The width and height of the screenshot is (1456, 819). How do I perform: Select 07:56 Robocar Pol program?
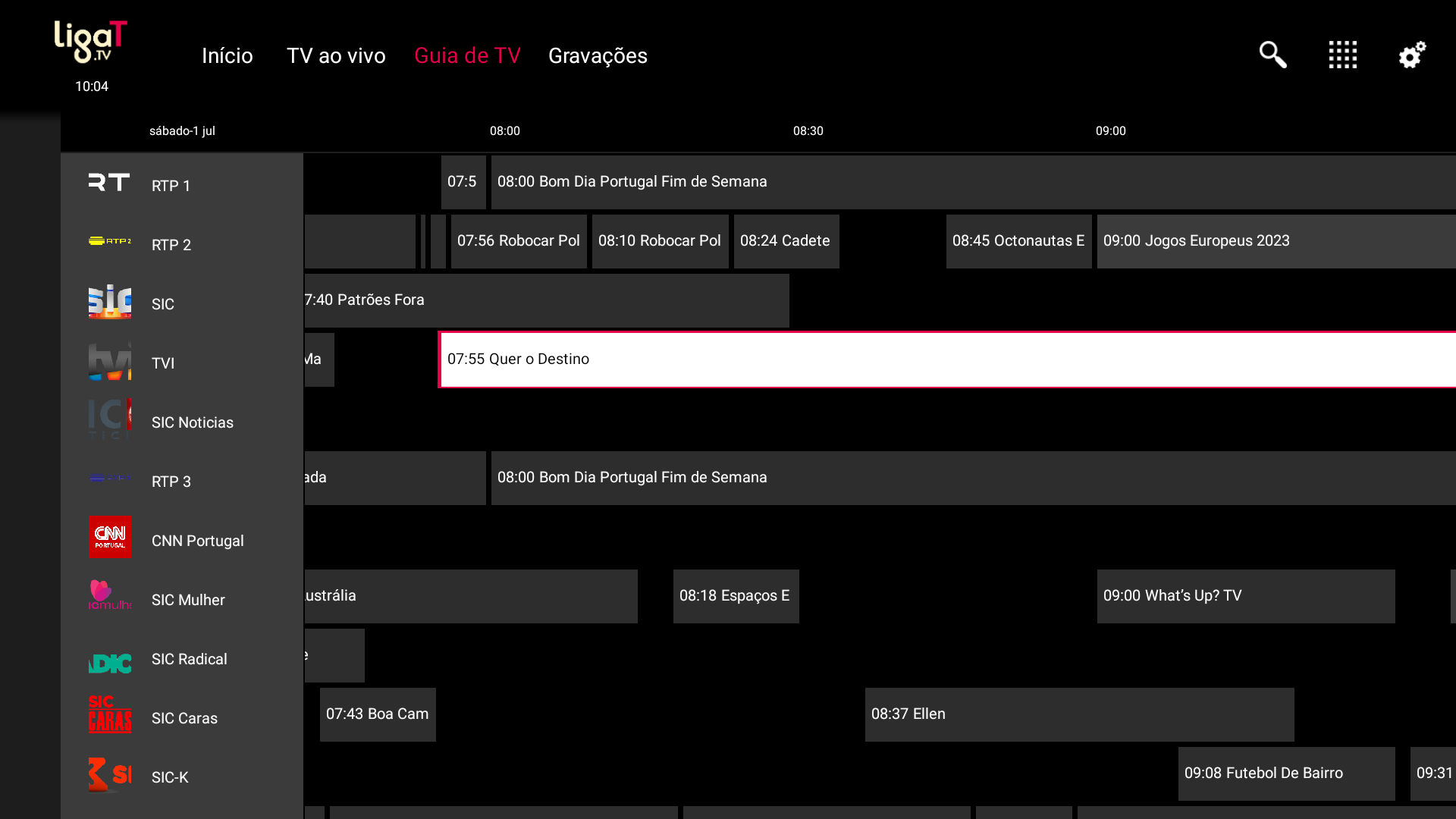click(x=519, y=241)
